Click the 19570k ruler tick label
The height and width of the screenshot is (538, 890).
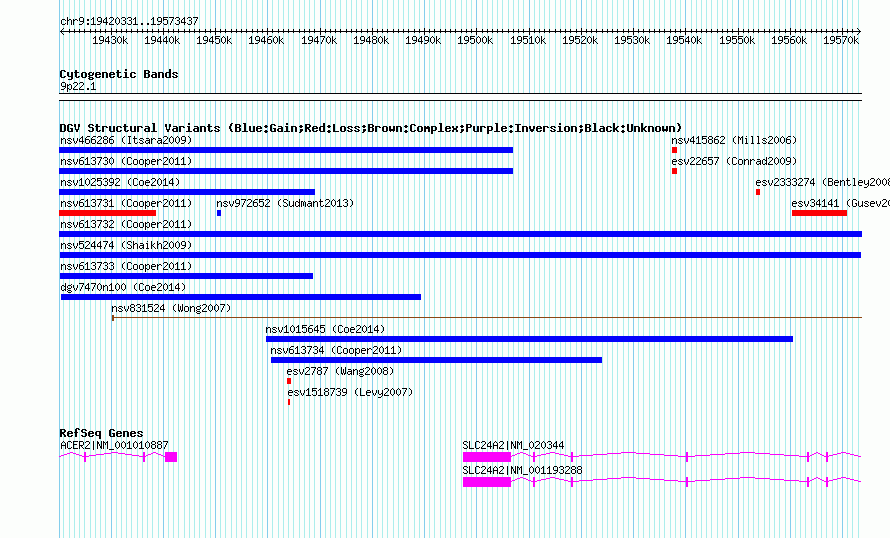[841, 40]
